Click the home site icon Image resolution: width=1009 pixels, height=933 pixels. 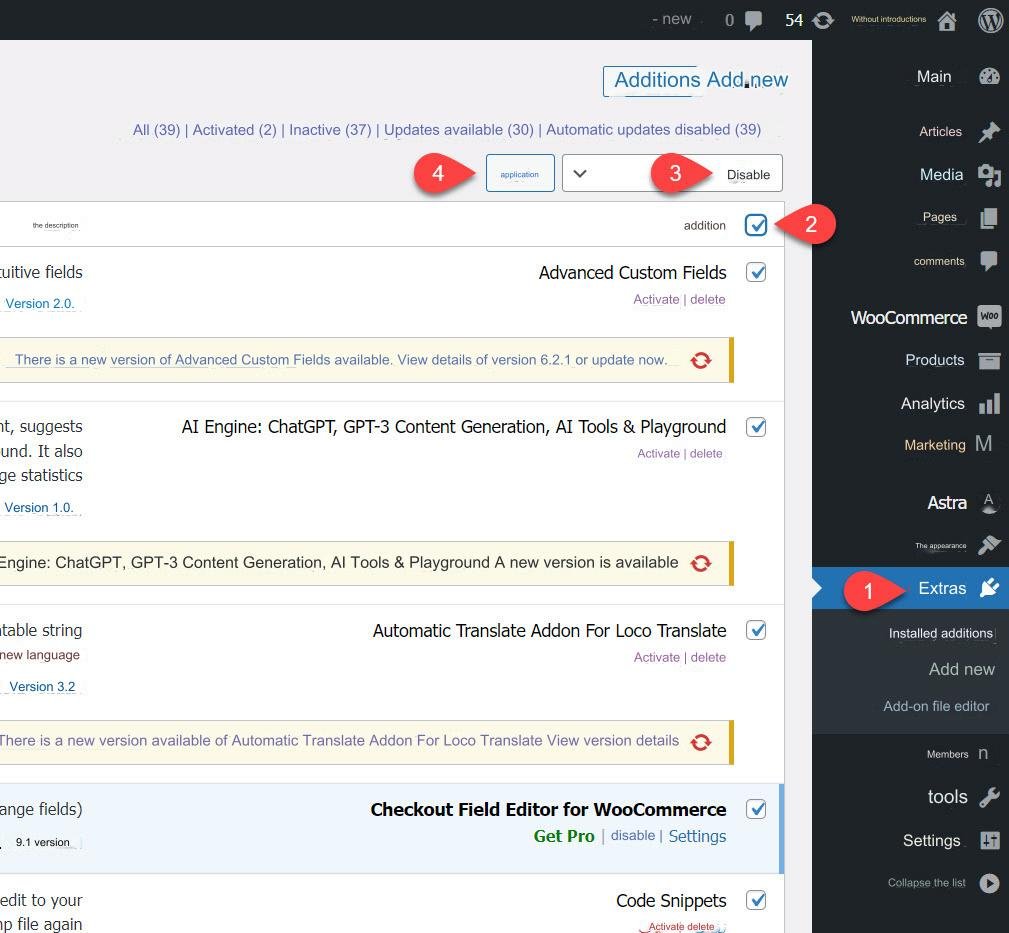(x=947, y=21)
